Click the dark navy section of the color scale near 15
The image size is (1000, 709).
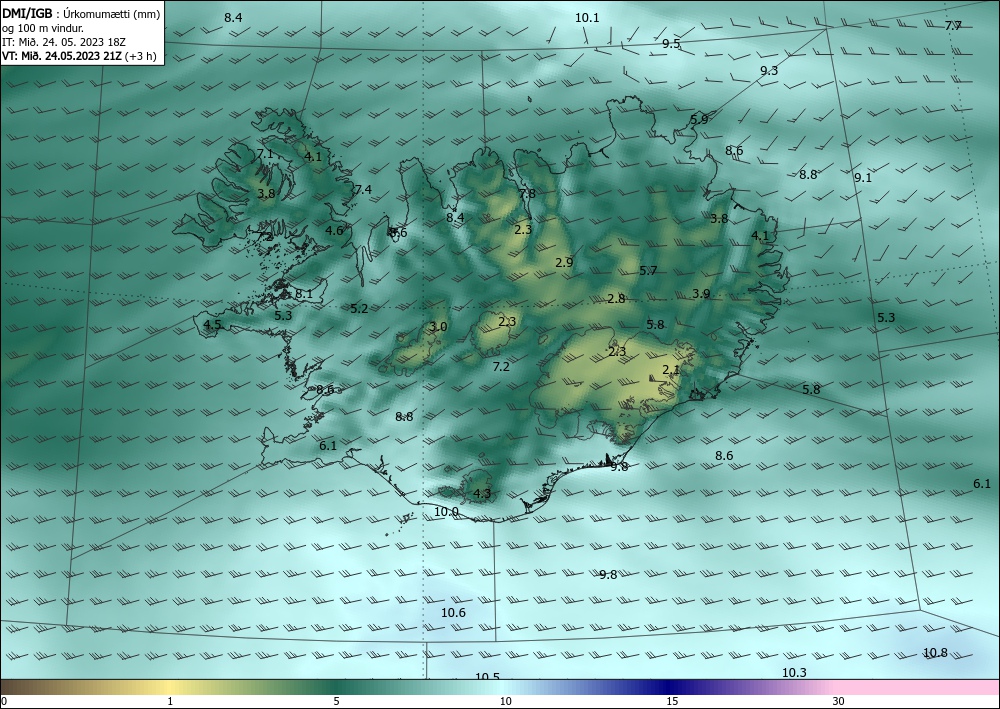point(671,687)
